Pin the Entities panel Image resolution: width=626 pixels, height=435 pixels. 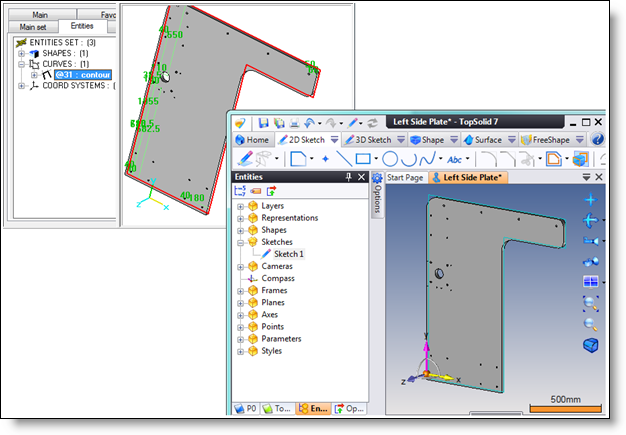click(348, 177)
